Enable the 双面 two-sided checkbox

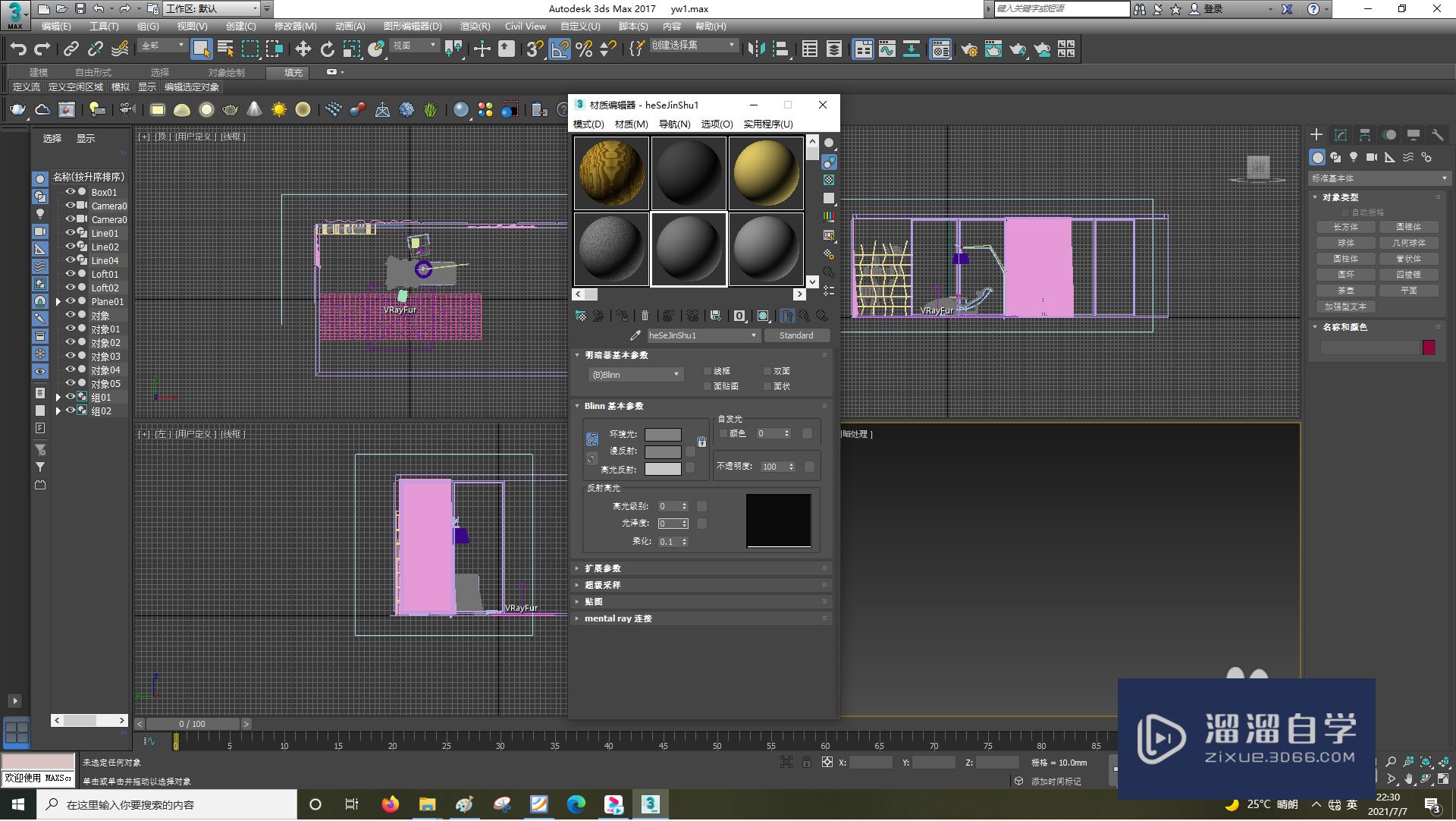(x=767, y=372)
